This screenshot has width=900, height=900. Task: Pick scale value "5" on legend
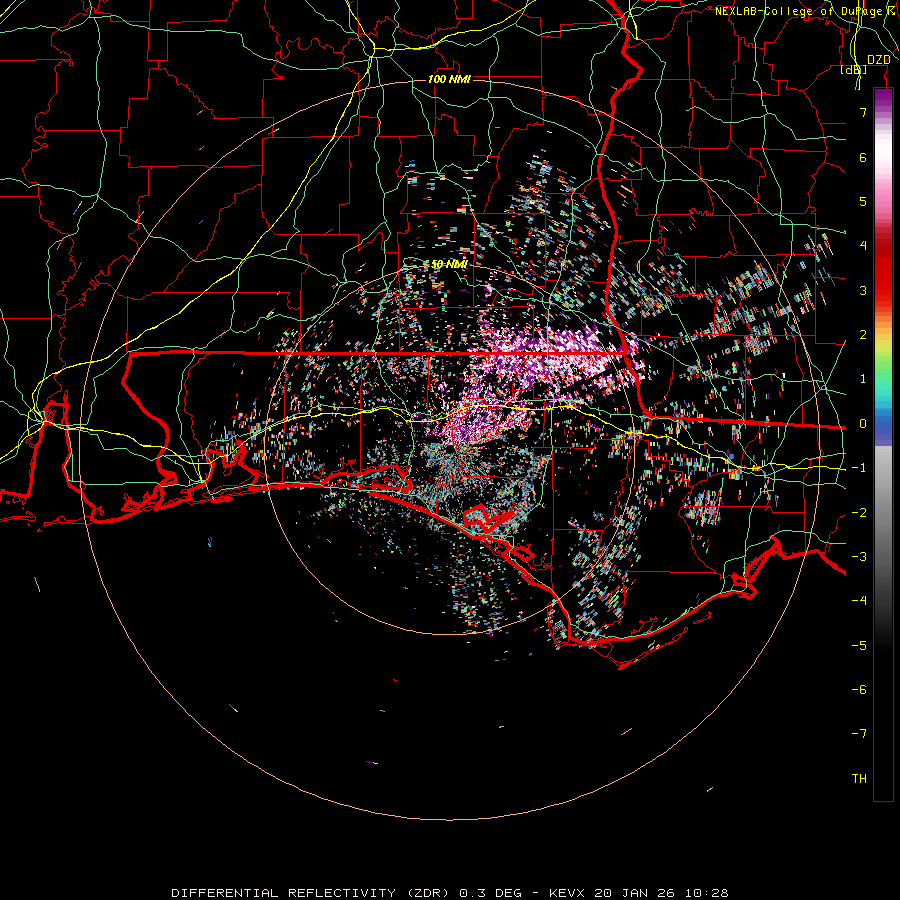[x=863, y=201]
